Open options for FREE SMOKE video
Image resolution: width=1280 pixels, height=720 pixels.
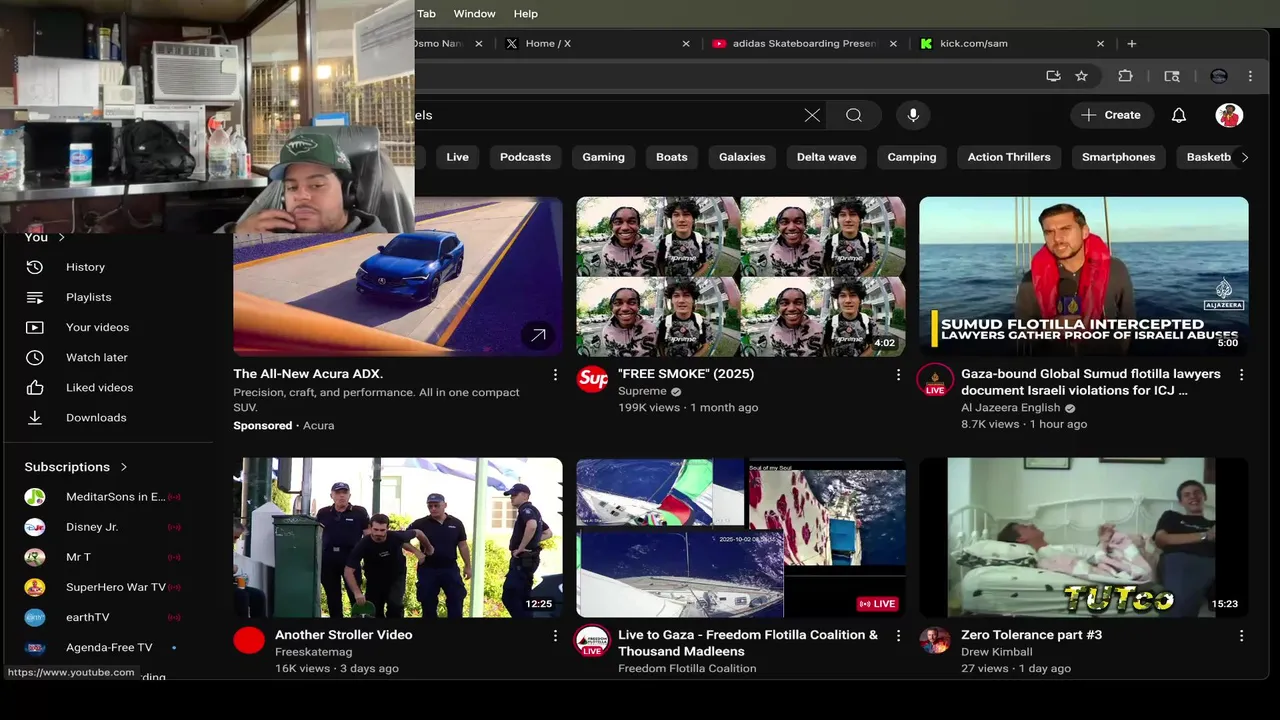click(x=898, y=374)
